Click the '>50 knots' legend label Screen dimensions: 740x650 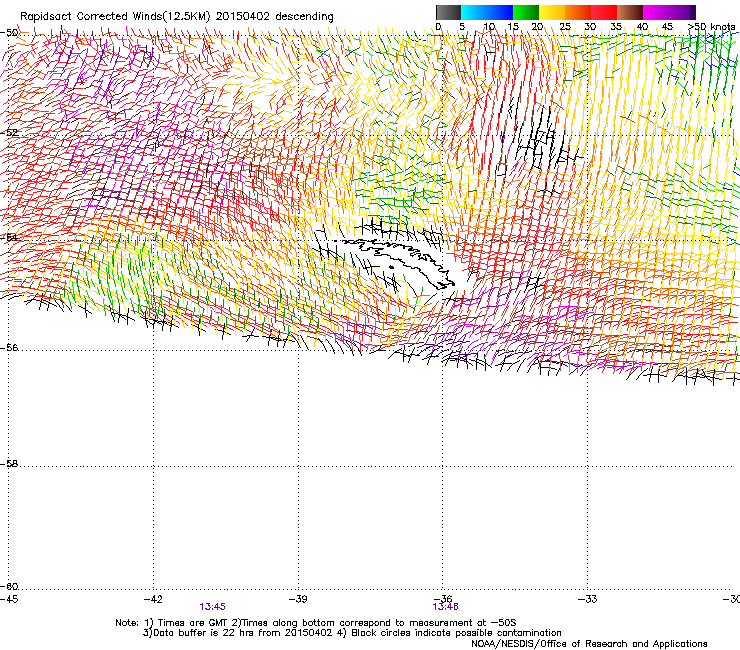[x=711, y=27]
